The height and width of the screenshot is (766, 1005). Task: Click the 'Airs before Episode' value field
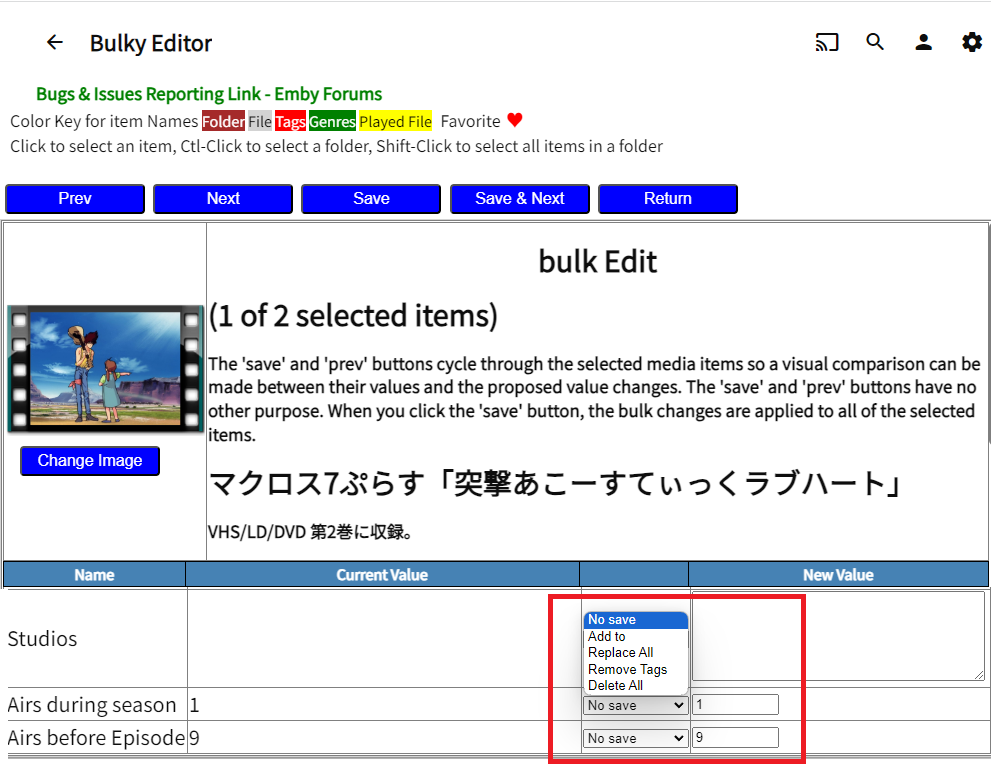point(735,738)
